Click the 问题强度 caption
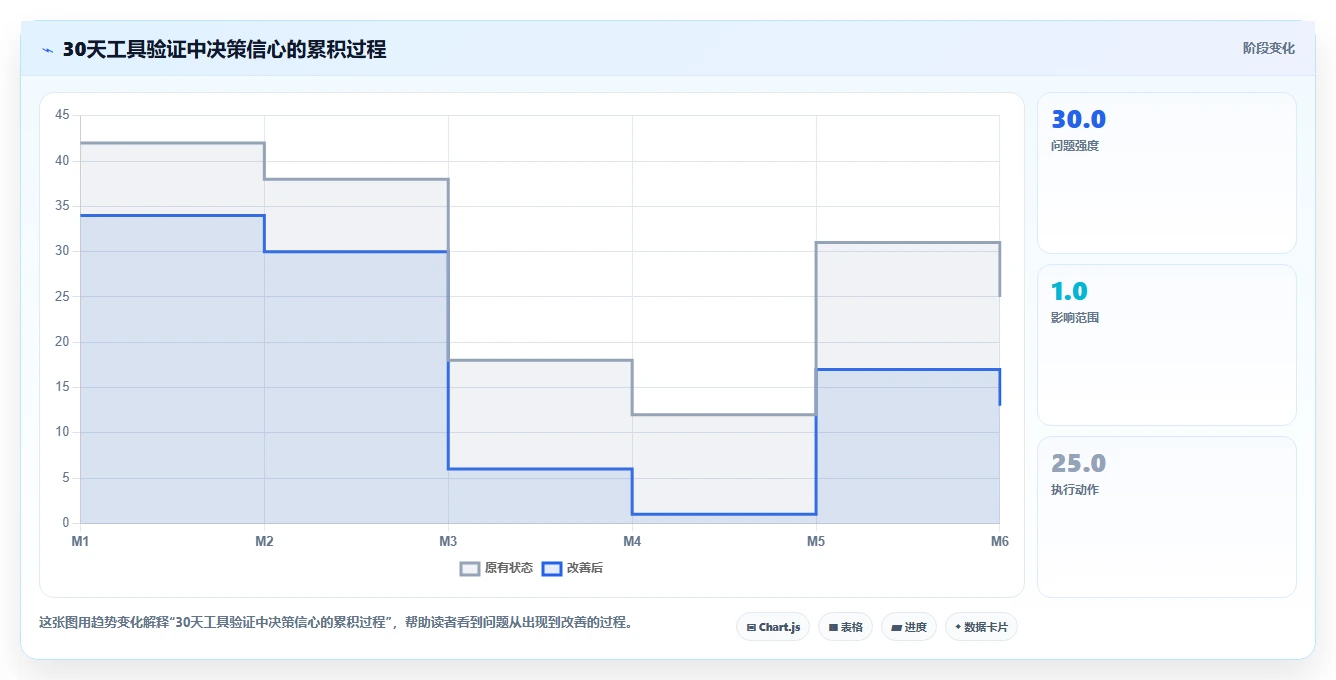The width and height of the screenshot is (1336, 680). point(1075,145)
